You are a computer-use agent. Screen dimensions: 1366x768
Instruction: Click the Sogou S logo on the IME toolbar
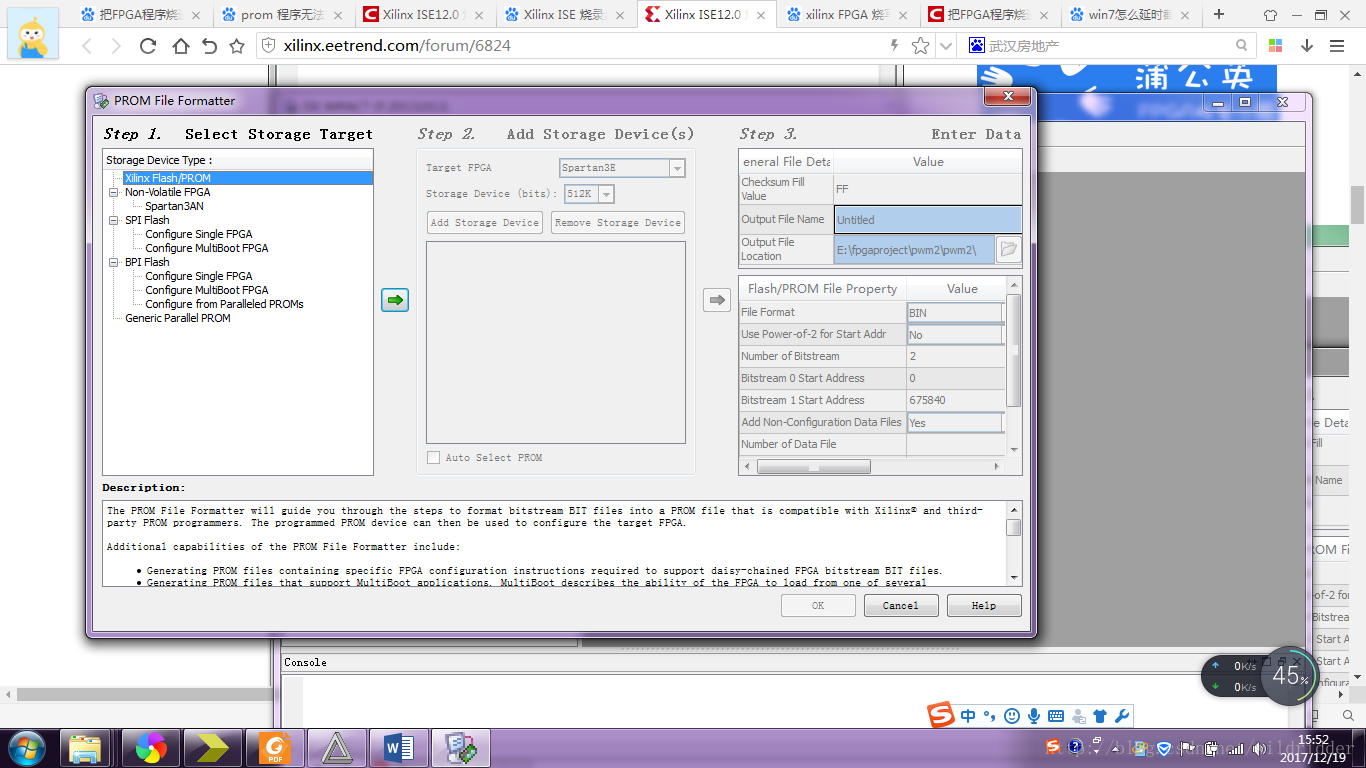[x=940, y=716]
